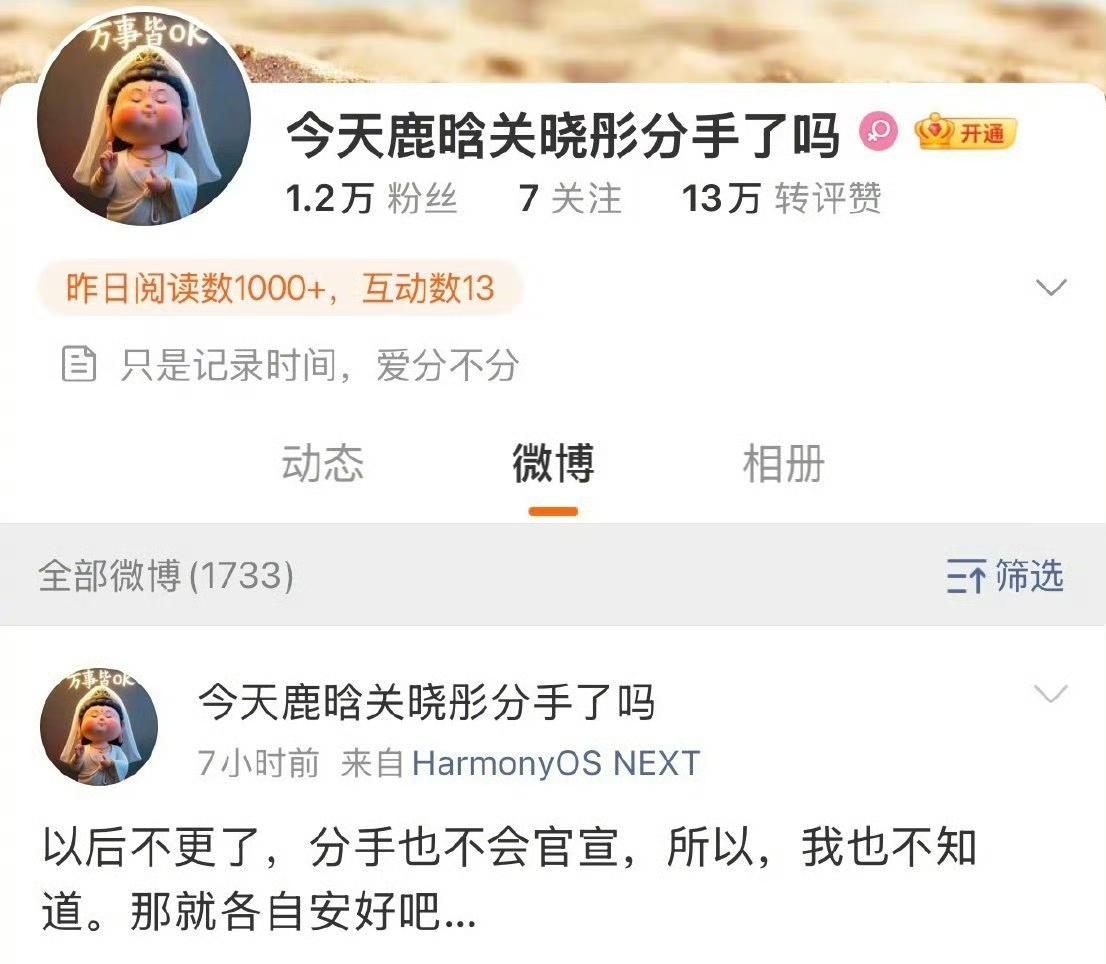1106x964 pixels.
Task: Switch to the 相册 tab
Action: pyautogui.click(x=784, y=464)
